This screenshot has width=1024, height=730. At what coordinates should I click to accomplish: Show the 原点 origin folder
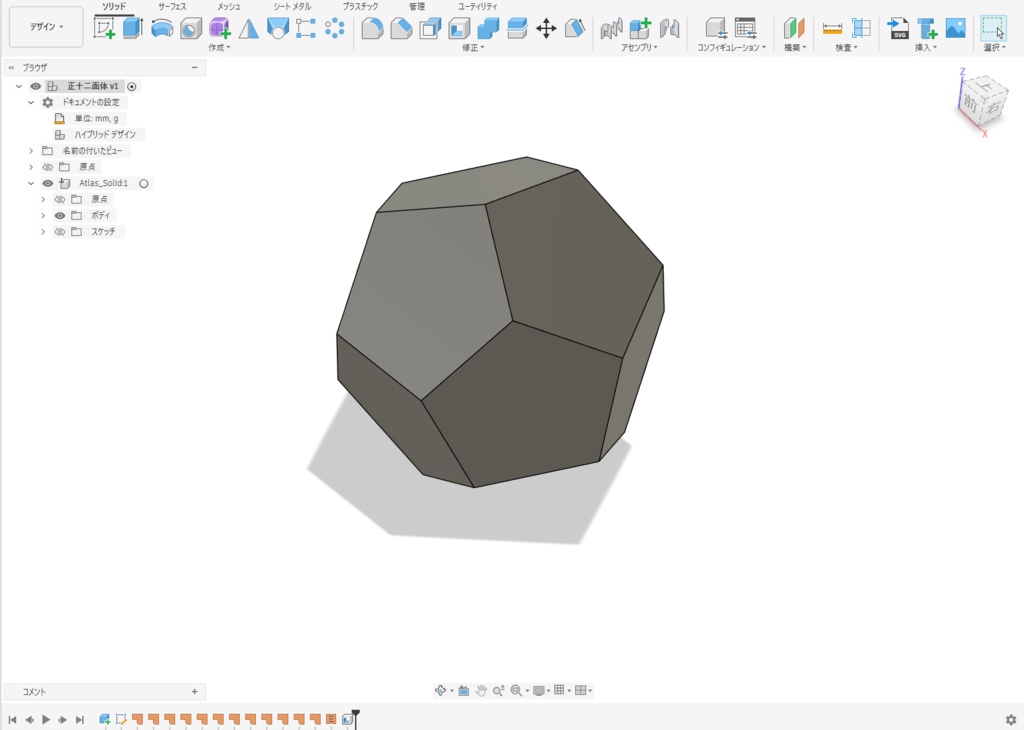point(49,166)
